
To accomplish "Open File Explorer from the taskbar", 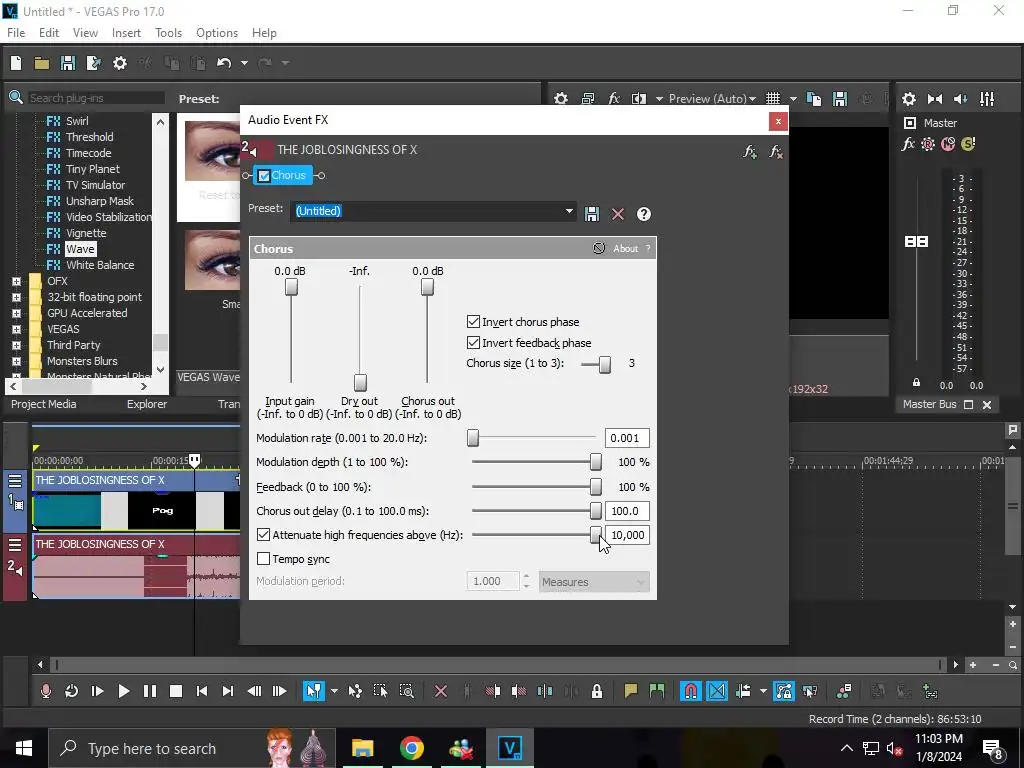I will [362, 748].
